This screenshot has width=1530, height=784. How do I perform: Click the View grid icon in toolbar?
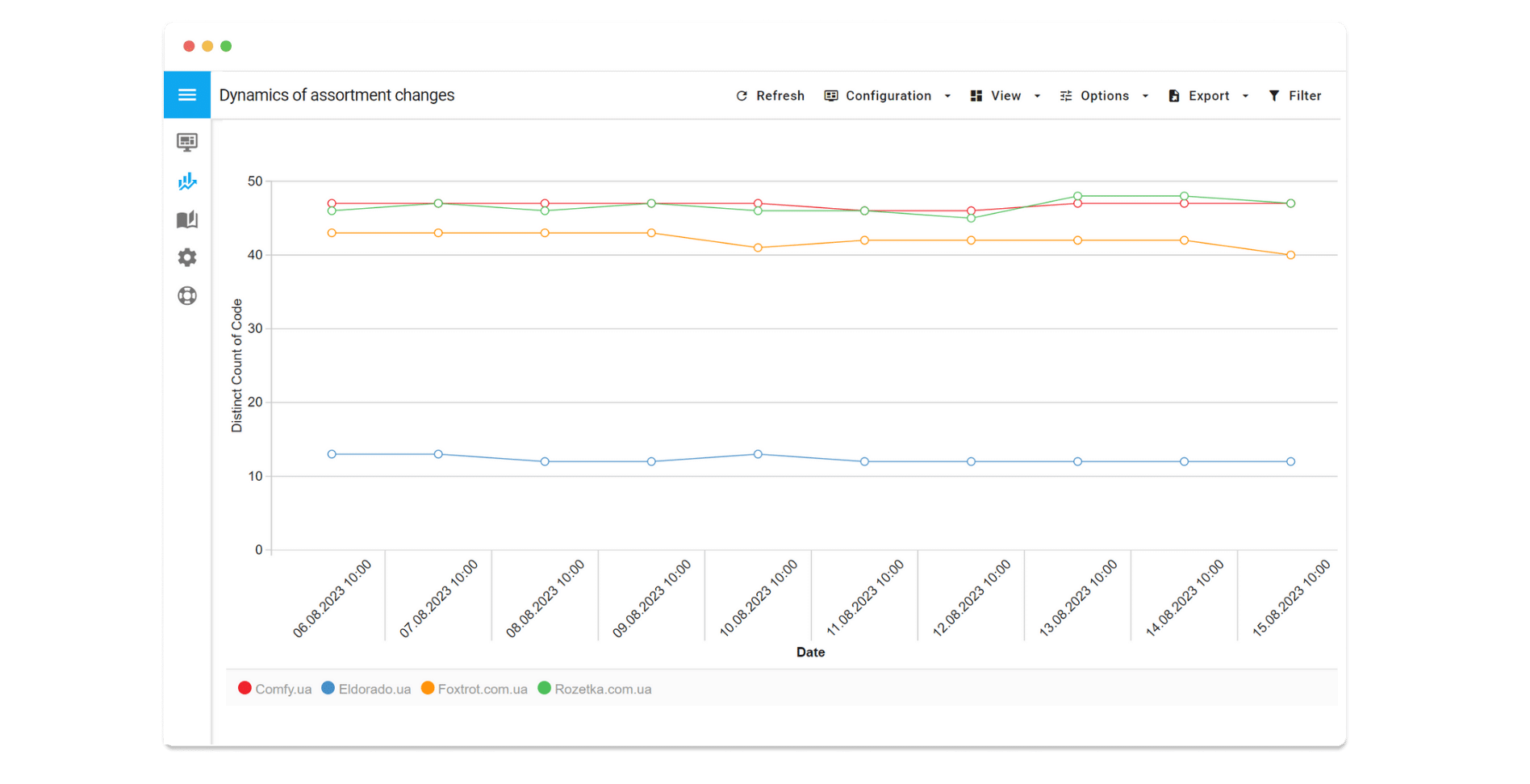click(976, 96)
